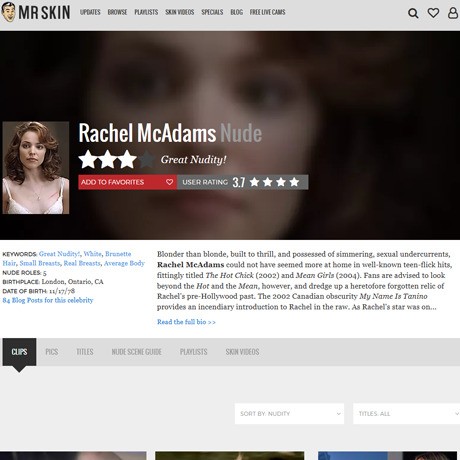Open favorites heart icon in header
The height and width of the screenshot is (460, 460).
[433, 13]
